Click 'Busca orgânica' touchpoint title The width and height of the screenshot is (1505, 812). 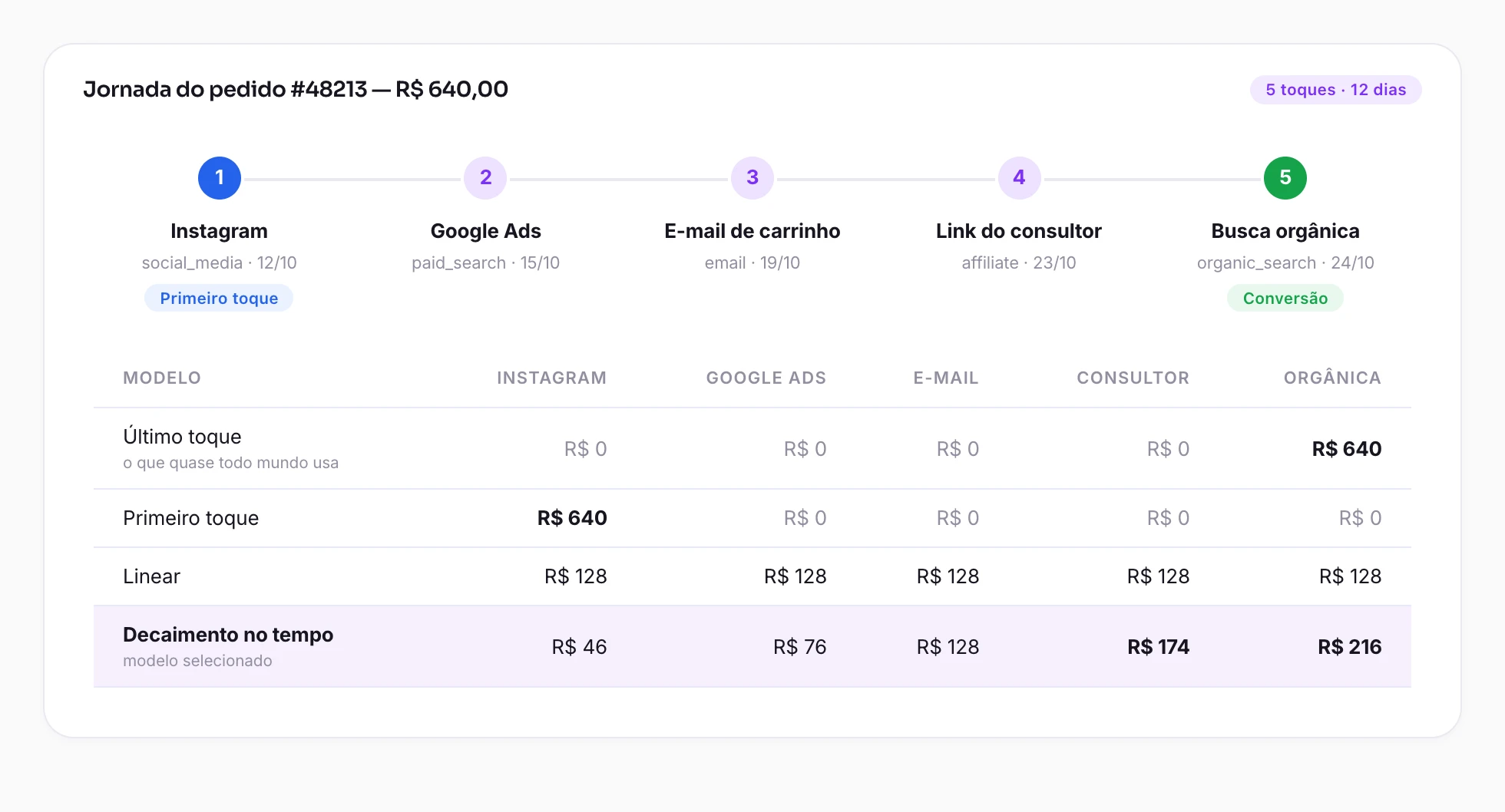point(1285,231)
